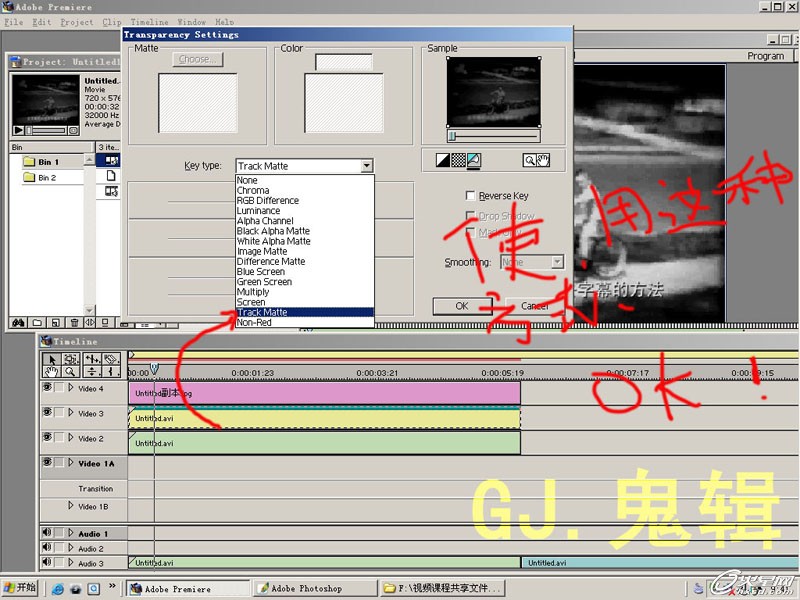The width and height of the screenshot is (800, 600).
Task: Select pink Video 4 clip on timeline
Action: tap(324, 393)
